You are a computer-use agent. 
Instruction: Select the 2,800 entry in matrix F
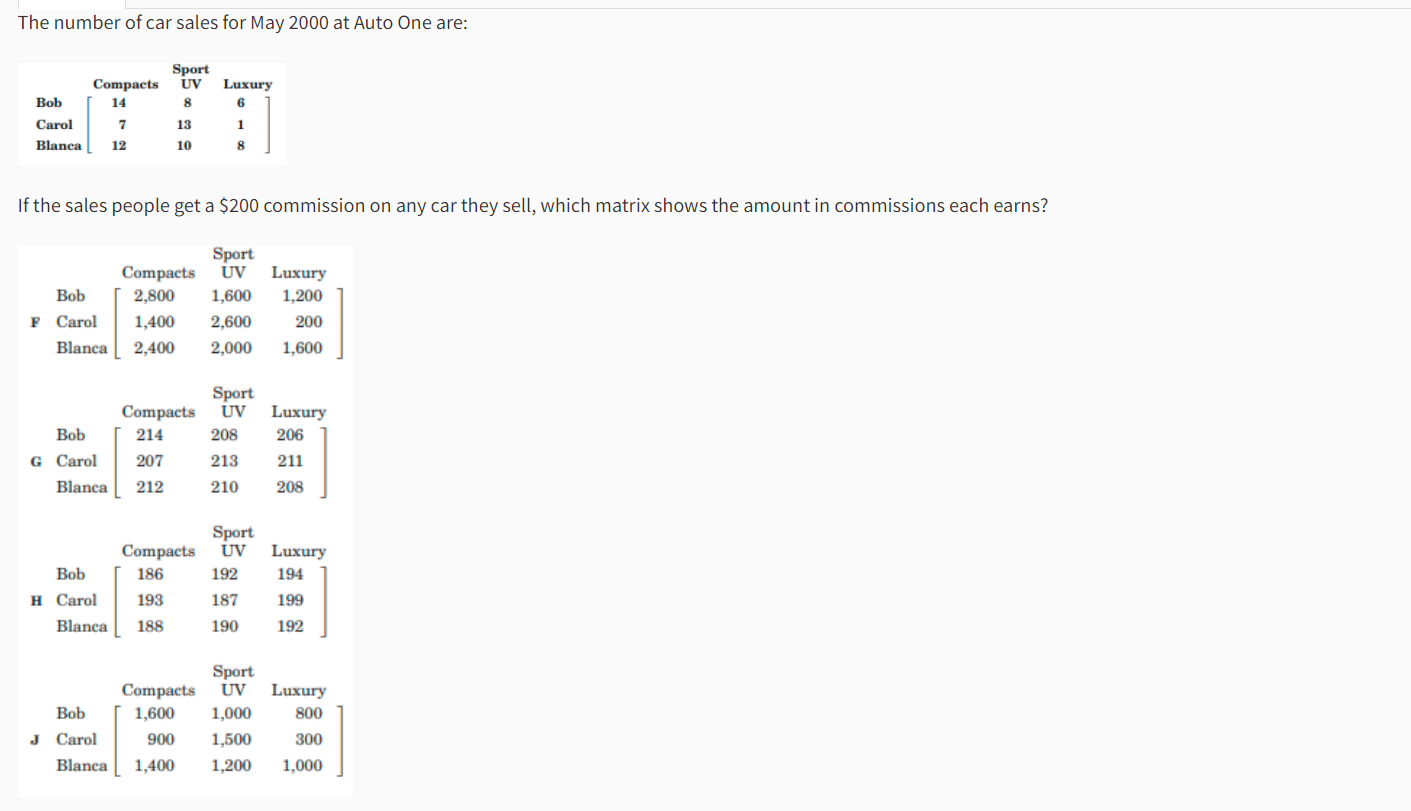[x=155, y=296]
